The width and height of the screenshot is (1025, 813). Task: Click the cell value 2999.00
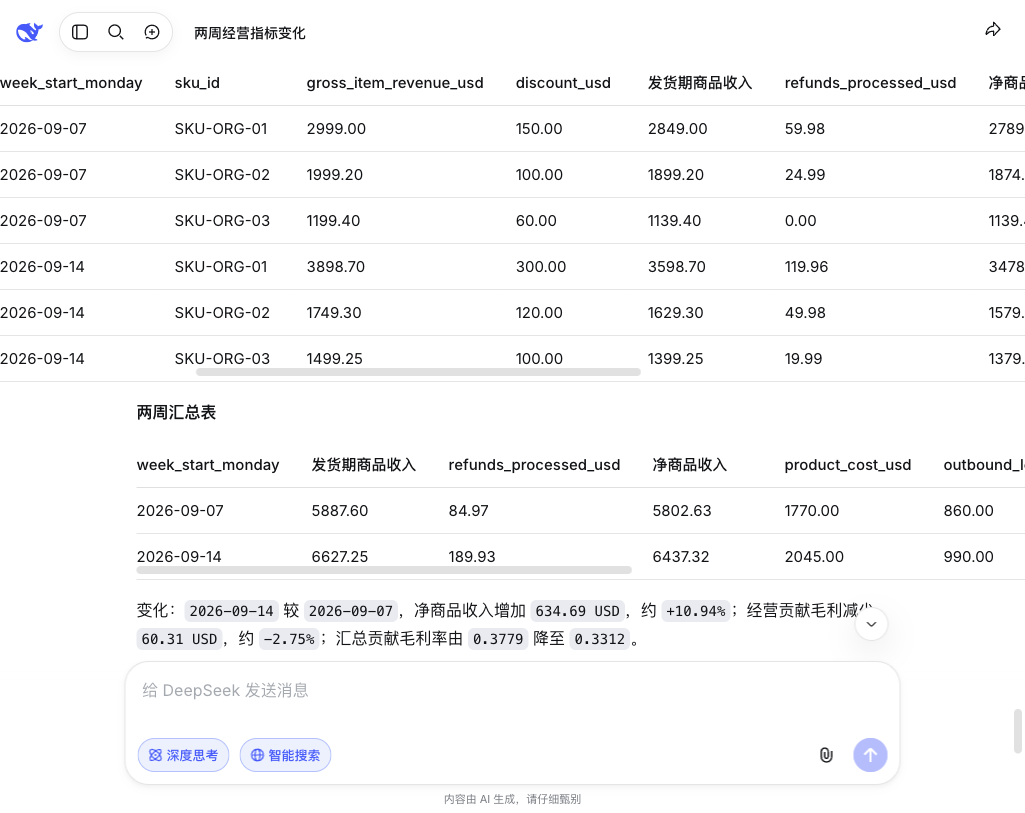click(336, 129)
